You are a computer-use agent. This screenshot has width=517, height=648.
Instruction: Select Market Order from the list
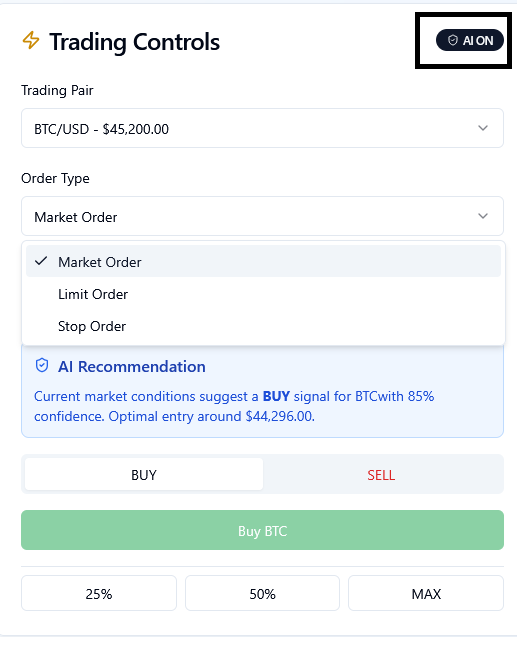point(263,261)
